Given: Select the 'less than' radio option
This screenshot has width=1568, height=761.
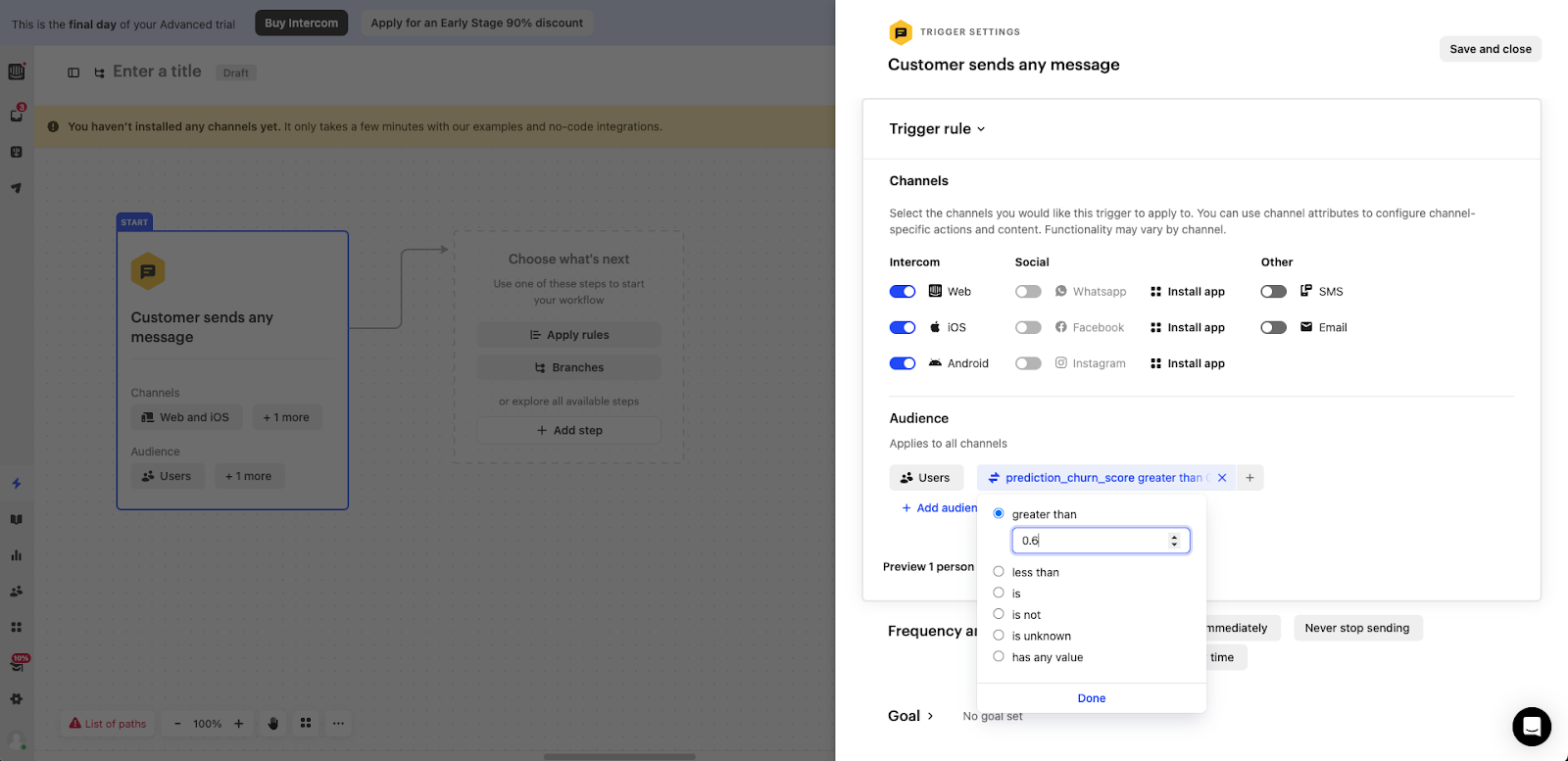Looking at the screenshot, I should (999, 571).
